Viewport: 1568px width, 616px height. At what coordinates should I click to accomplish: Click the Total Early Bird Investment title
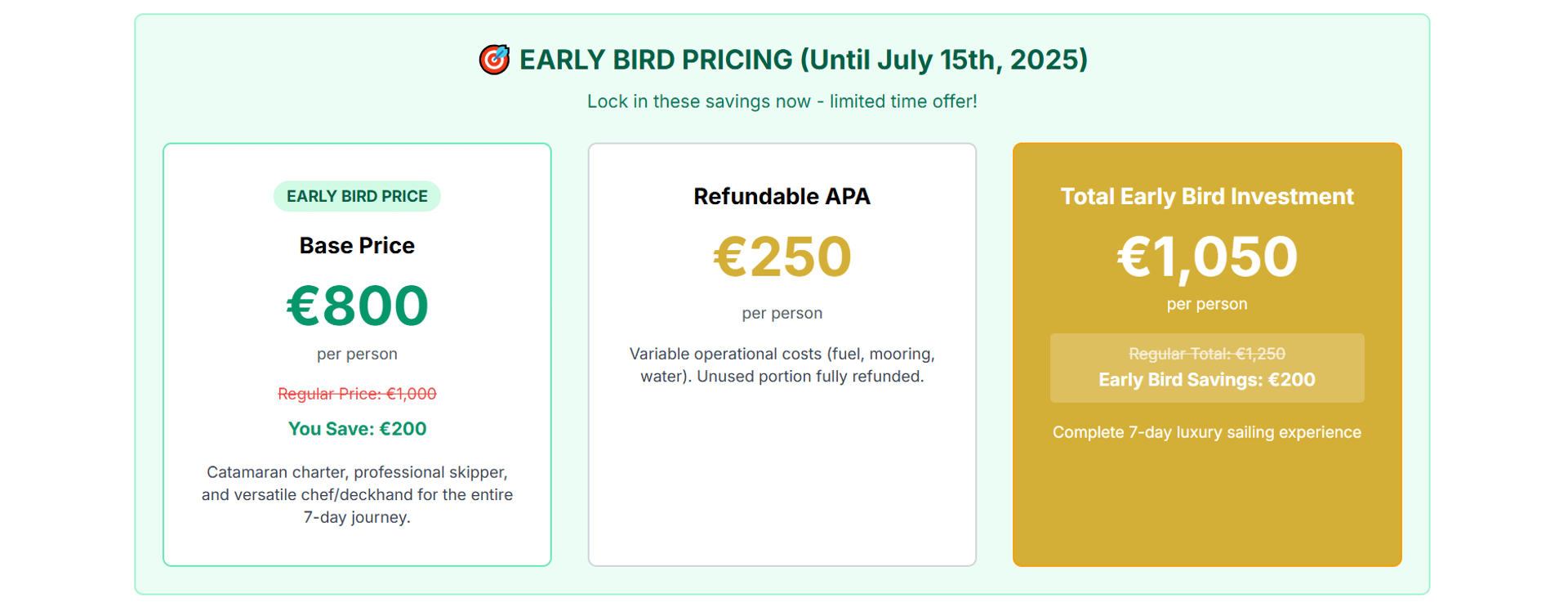(1207, 196)
